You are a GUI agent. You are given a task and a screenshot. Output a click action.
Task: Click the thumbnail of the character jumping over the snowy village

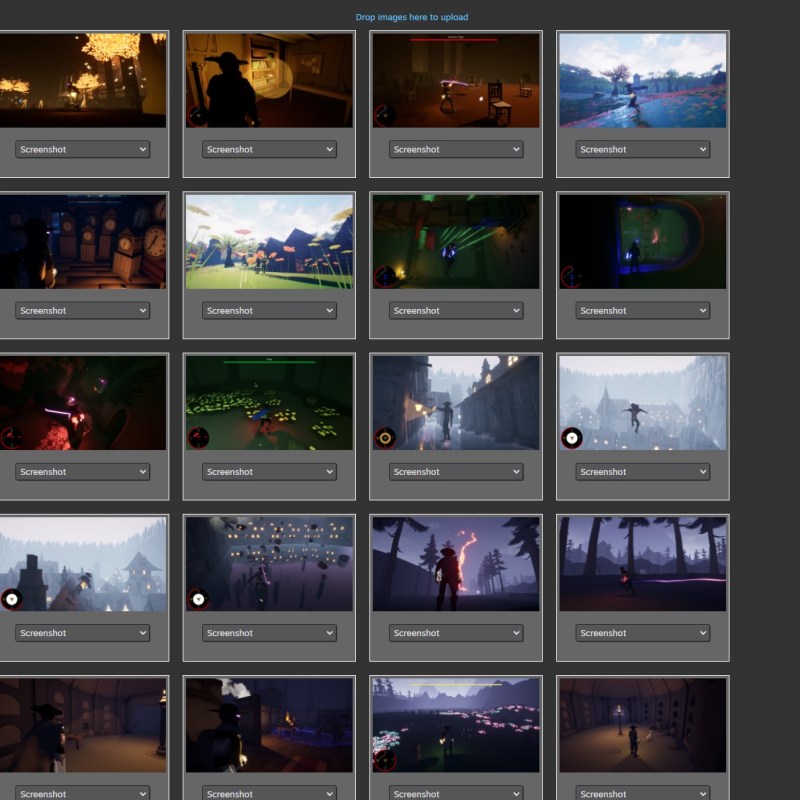coord(642,402)
